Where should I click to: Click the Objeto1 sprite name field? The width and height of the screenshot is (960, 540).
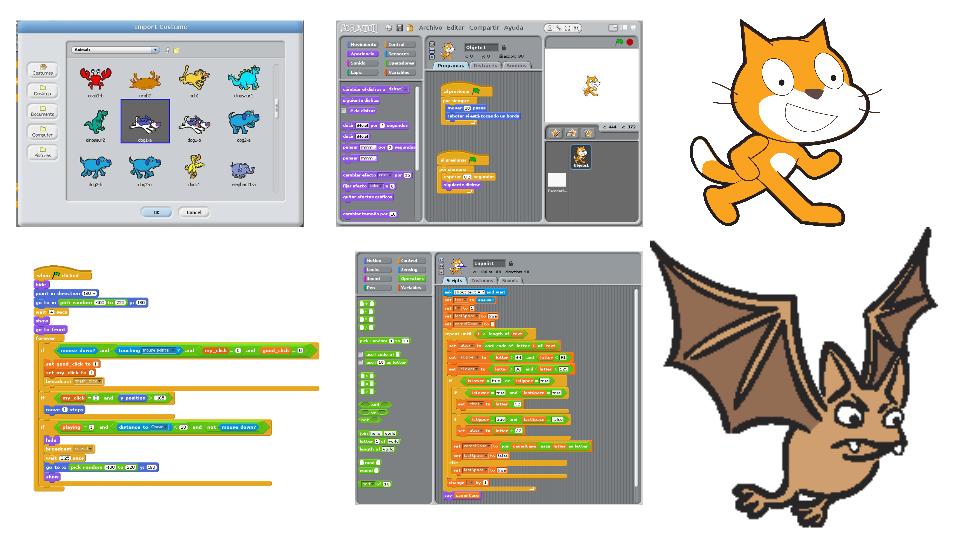[x=481, y=47]
